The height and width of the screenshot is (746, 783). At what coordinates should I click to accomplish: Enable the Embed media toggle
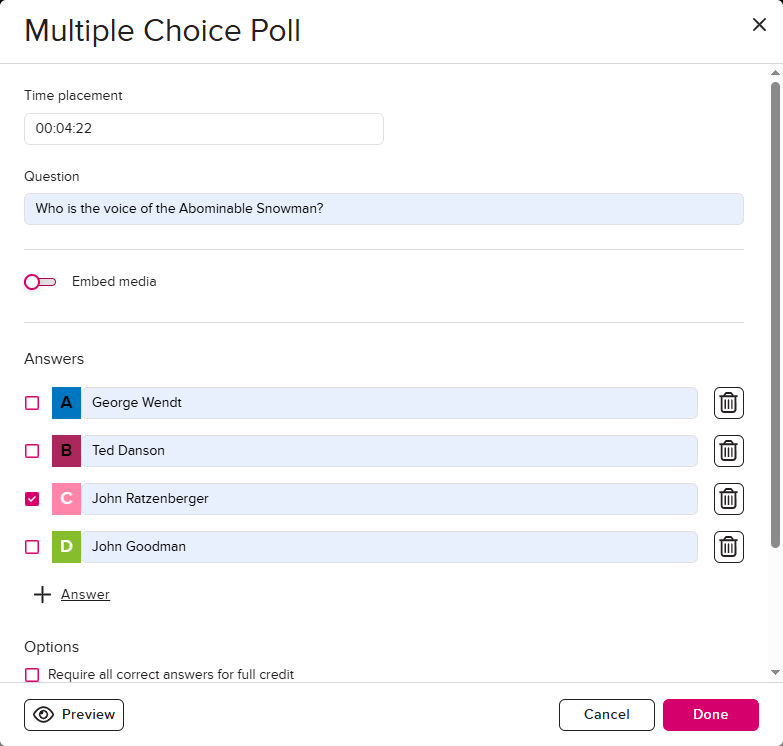40,282
